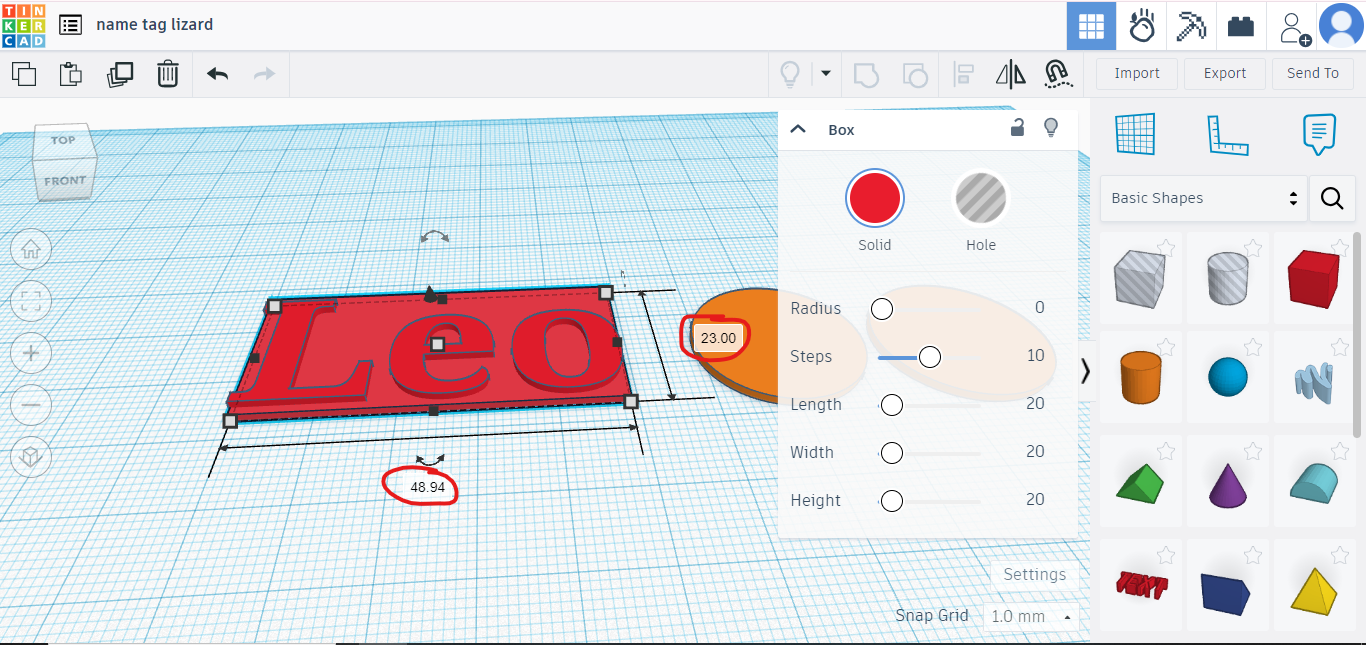
Task: Click the Radius slider handle
Action: (881, 308)
